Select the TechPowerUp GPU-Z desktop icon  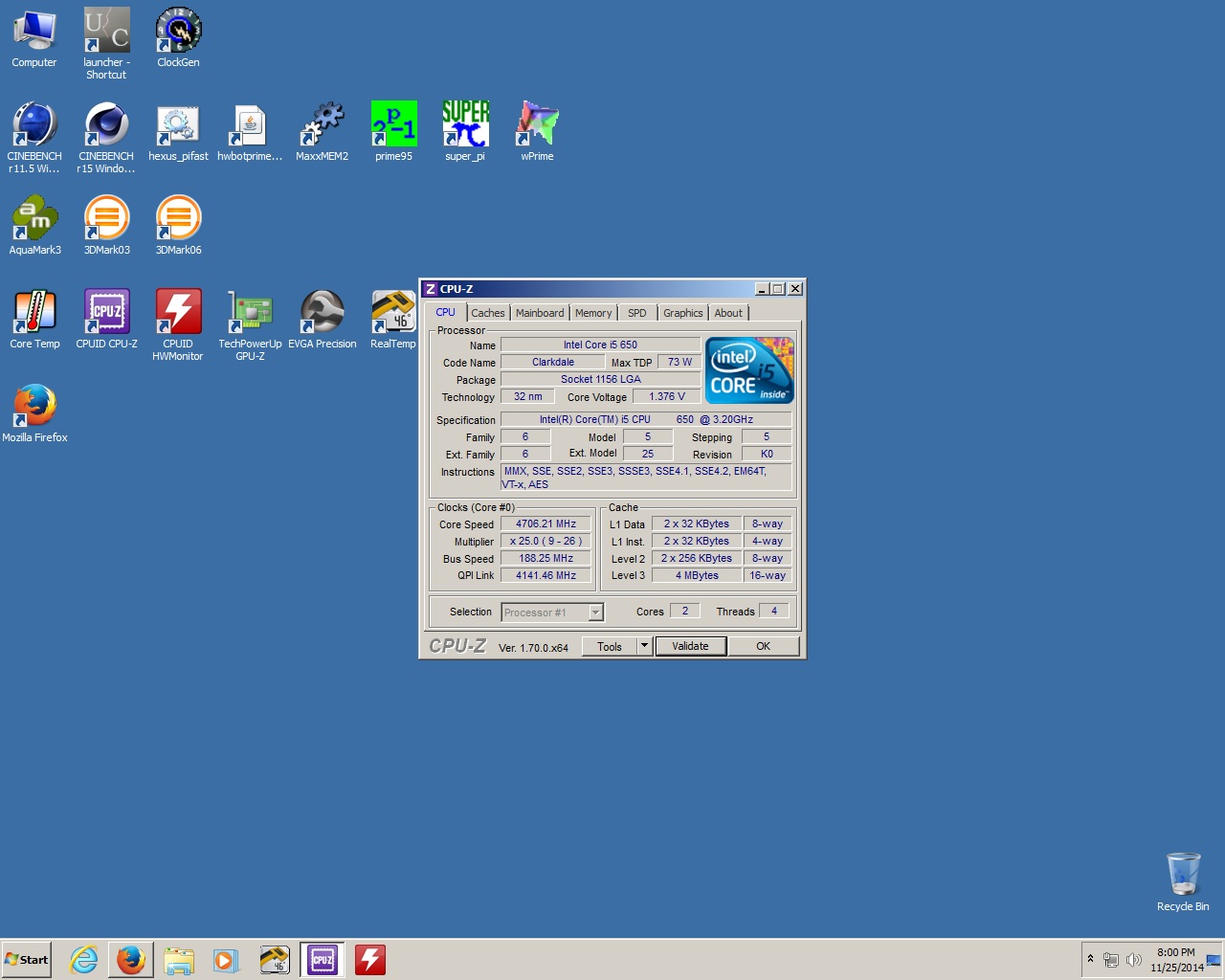[x=250, y=325]
